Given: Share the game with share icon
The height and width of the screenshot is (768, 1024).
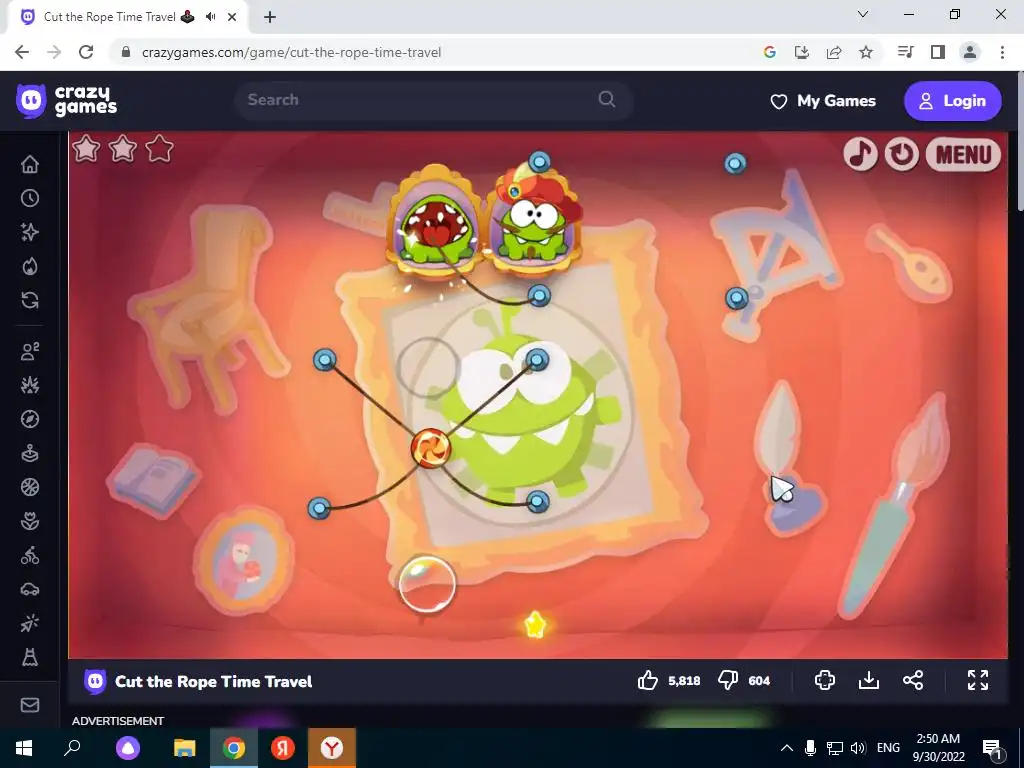Looking at the screenshot, I should 913,680.
